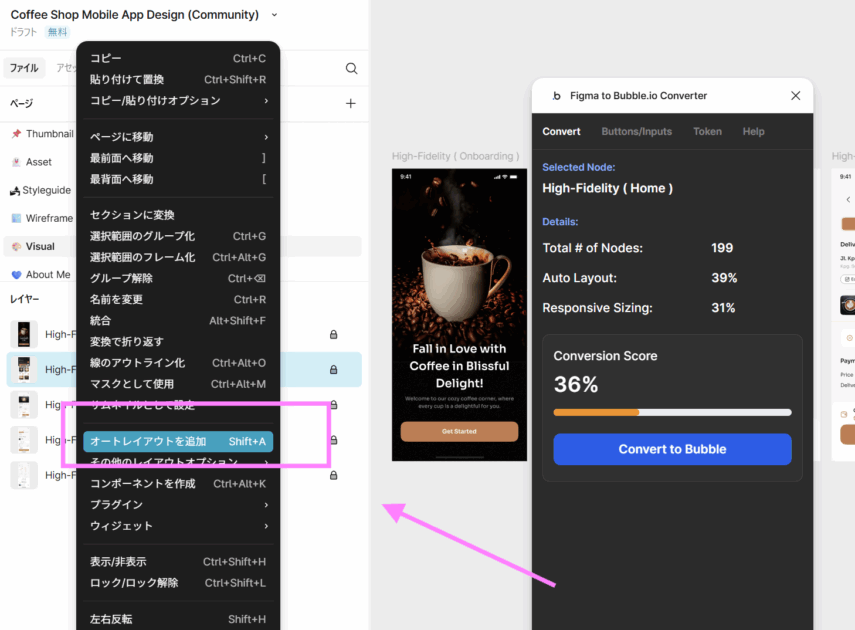Screen dimensions: 855x630
Task: Select the Thumbnail page
Action: point(49,134)
